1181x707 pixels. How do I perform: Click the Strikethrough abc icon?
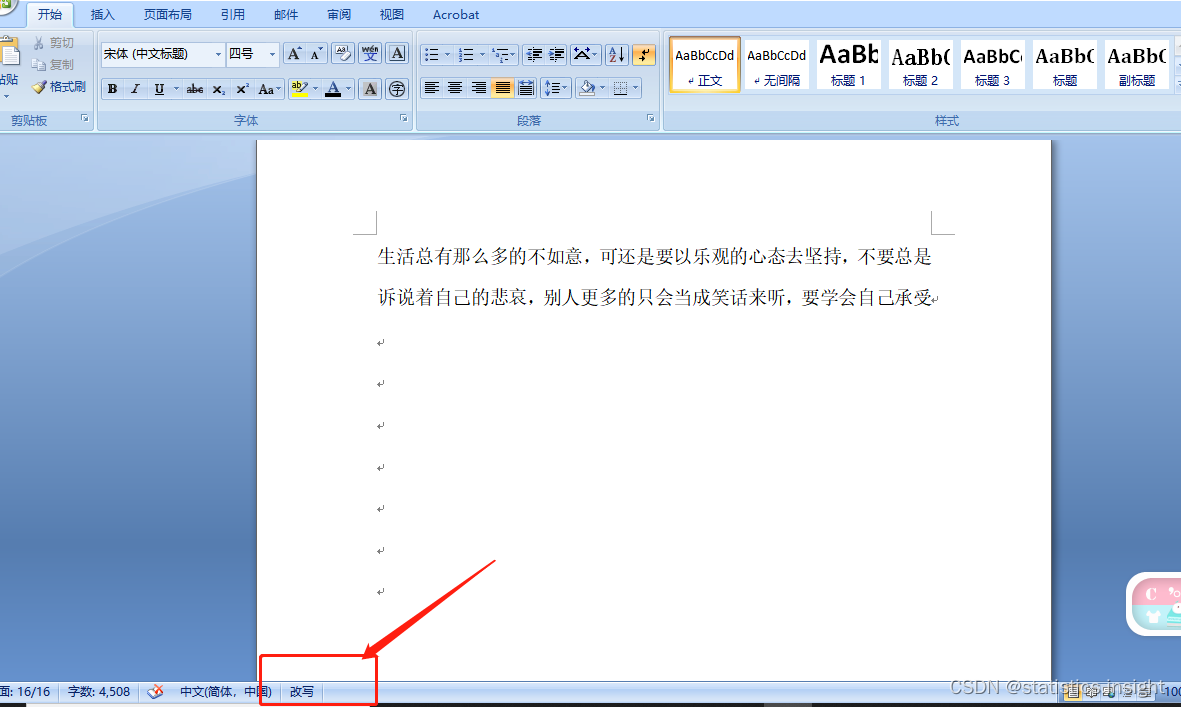[x=194, y=89]
